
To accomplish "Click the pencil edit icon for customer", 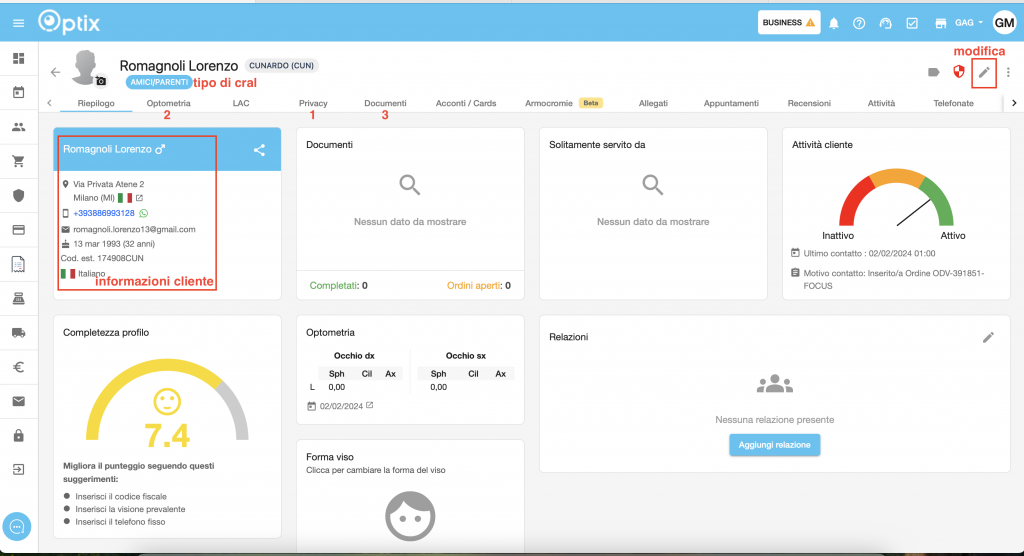I will coord(985,72).
